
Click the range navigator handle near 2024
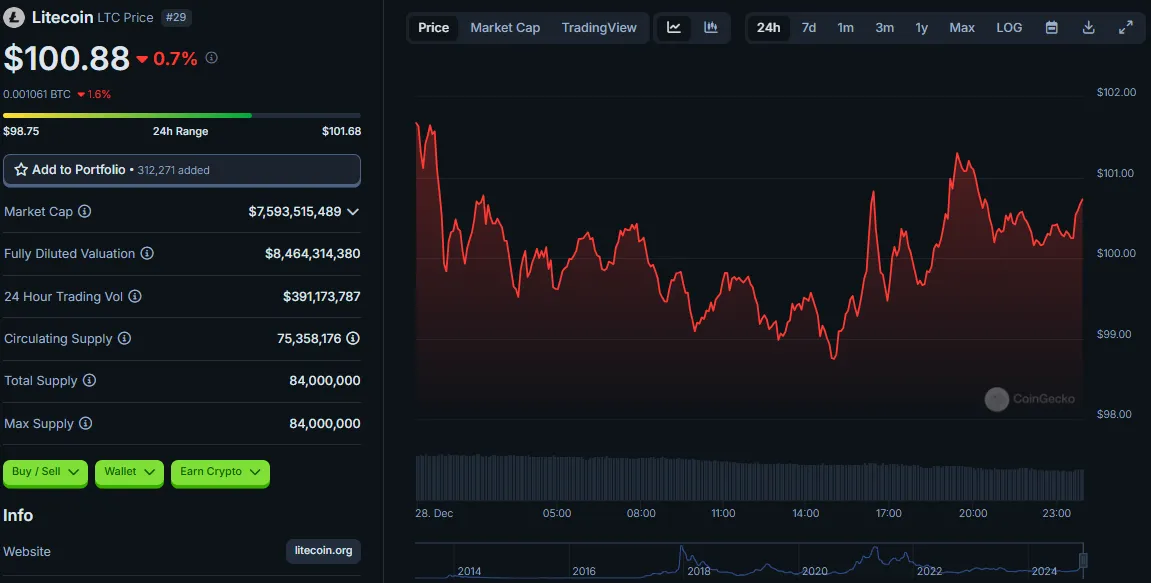coord(1082,561)
